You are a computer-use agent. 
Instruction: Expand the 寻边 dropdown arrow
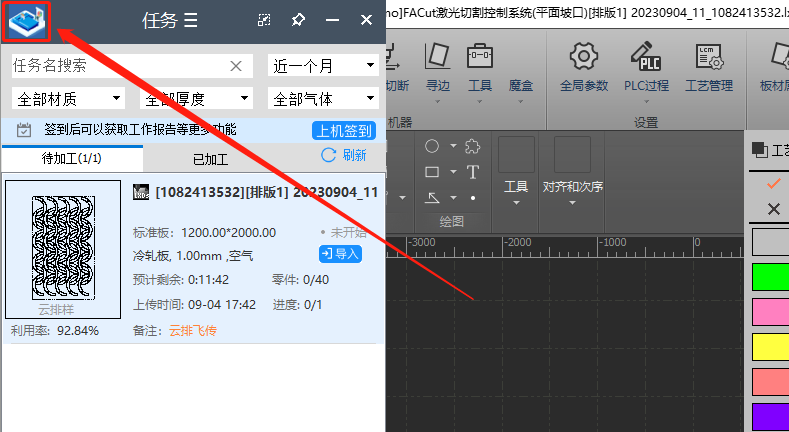pos(437,101)
